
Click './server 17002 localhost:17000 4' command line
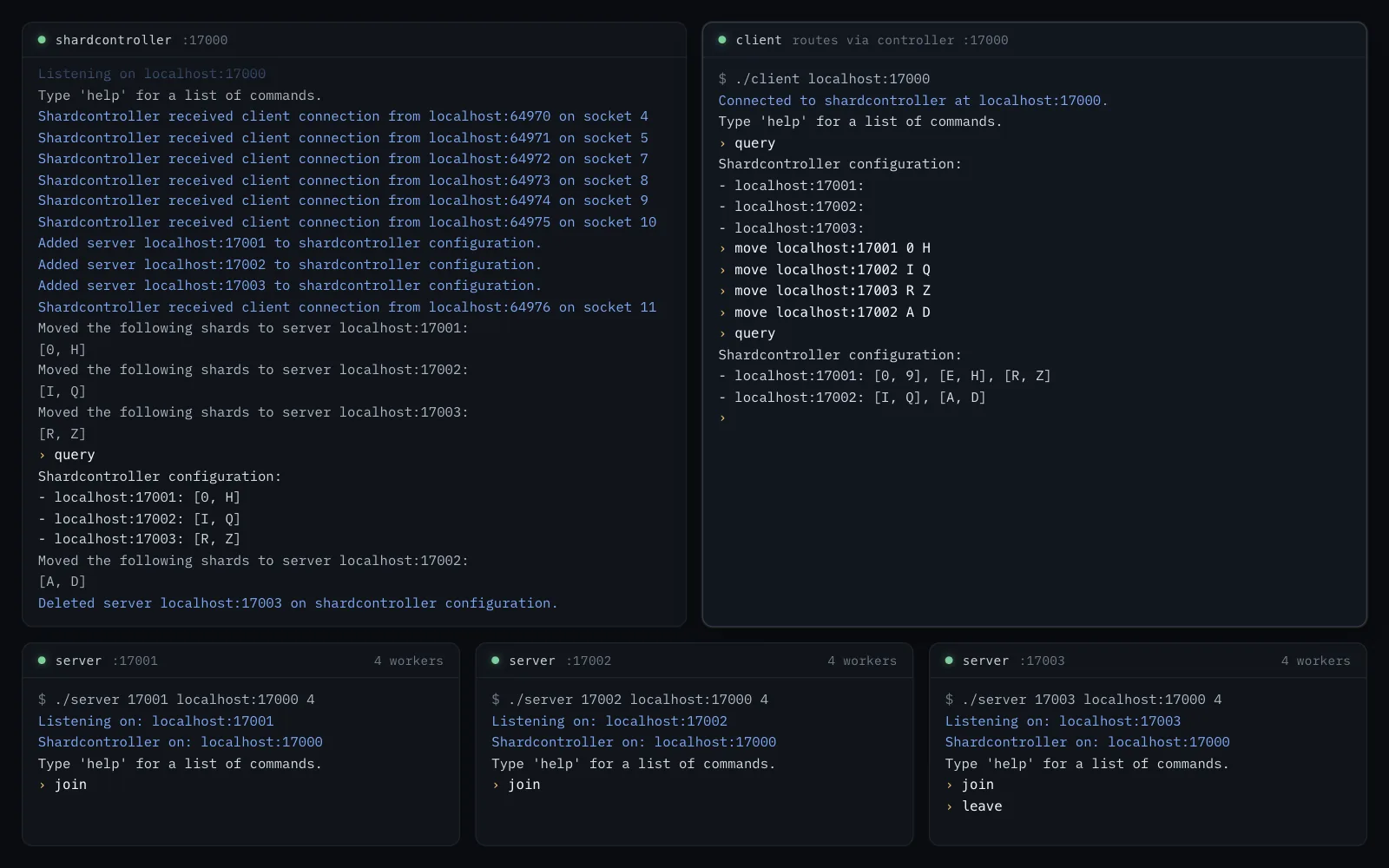630,700
